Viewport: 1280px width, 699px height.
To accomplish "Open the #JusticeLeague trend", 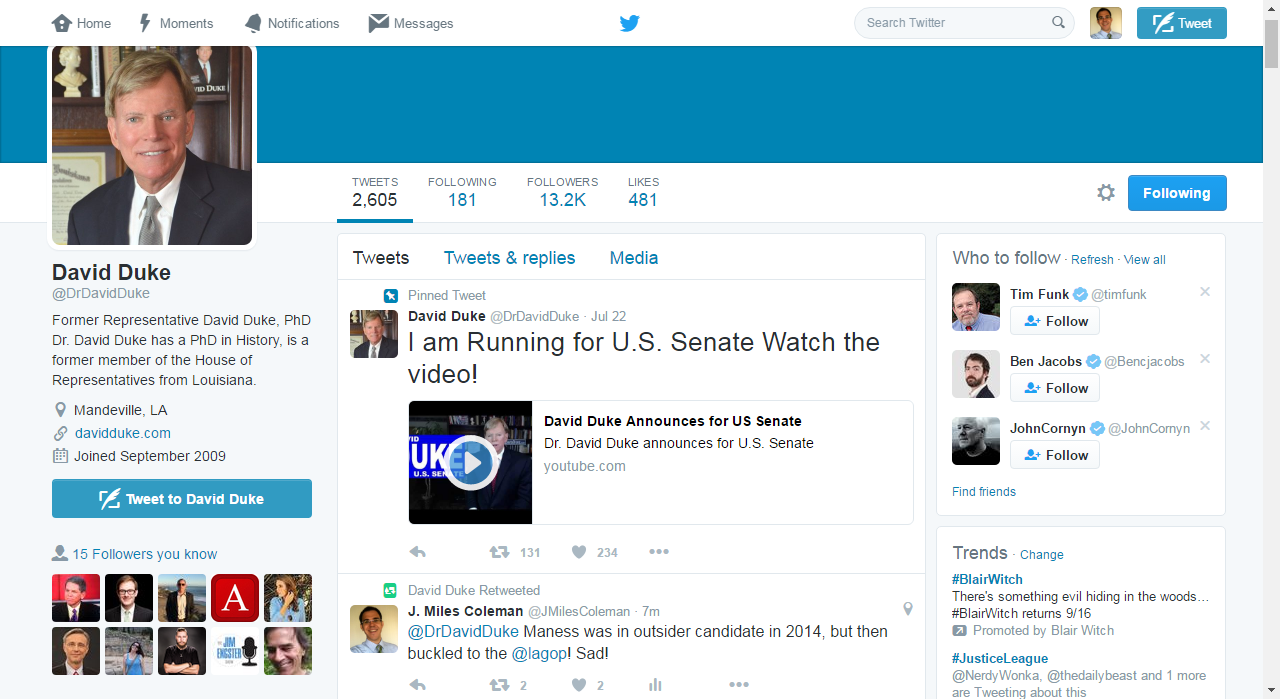I will click(1000, 659).
